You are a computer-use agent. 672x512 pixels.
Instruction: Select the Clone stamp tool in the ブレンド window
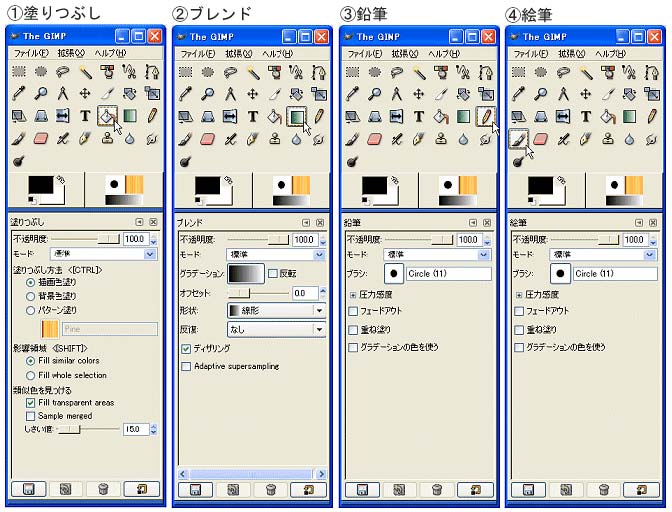coord(274,138)
